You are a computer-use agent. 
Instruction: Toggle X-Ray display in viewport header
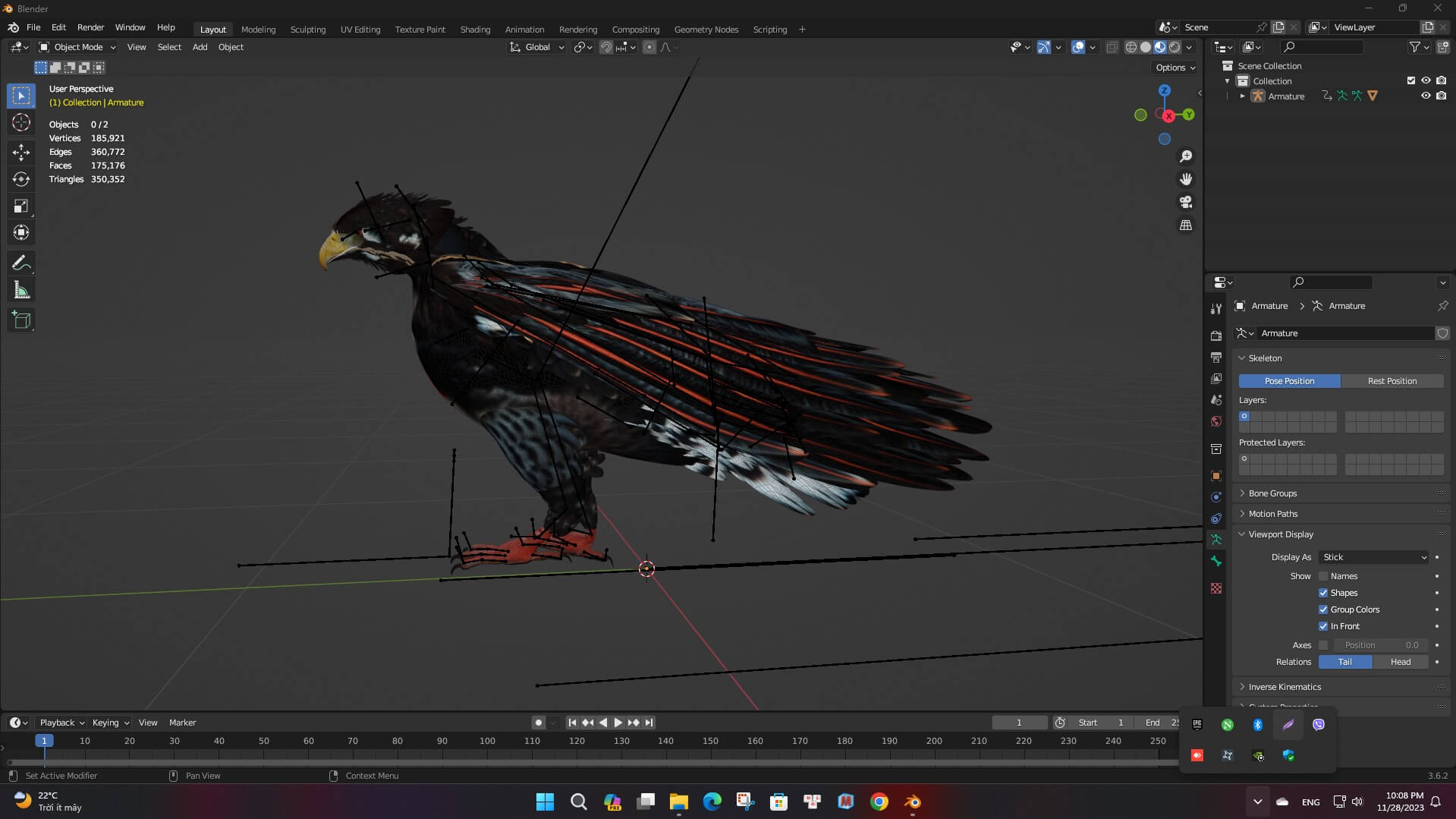click(x=1112, y=47)
